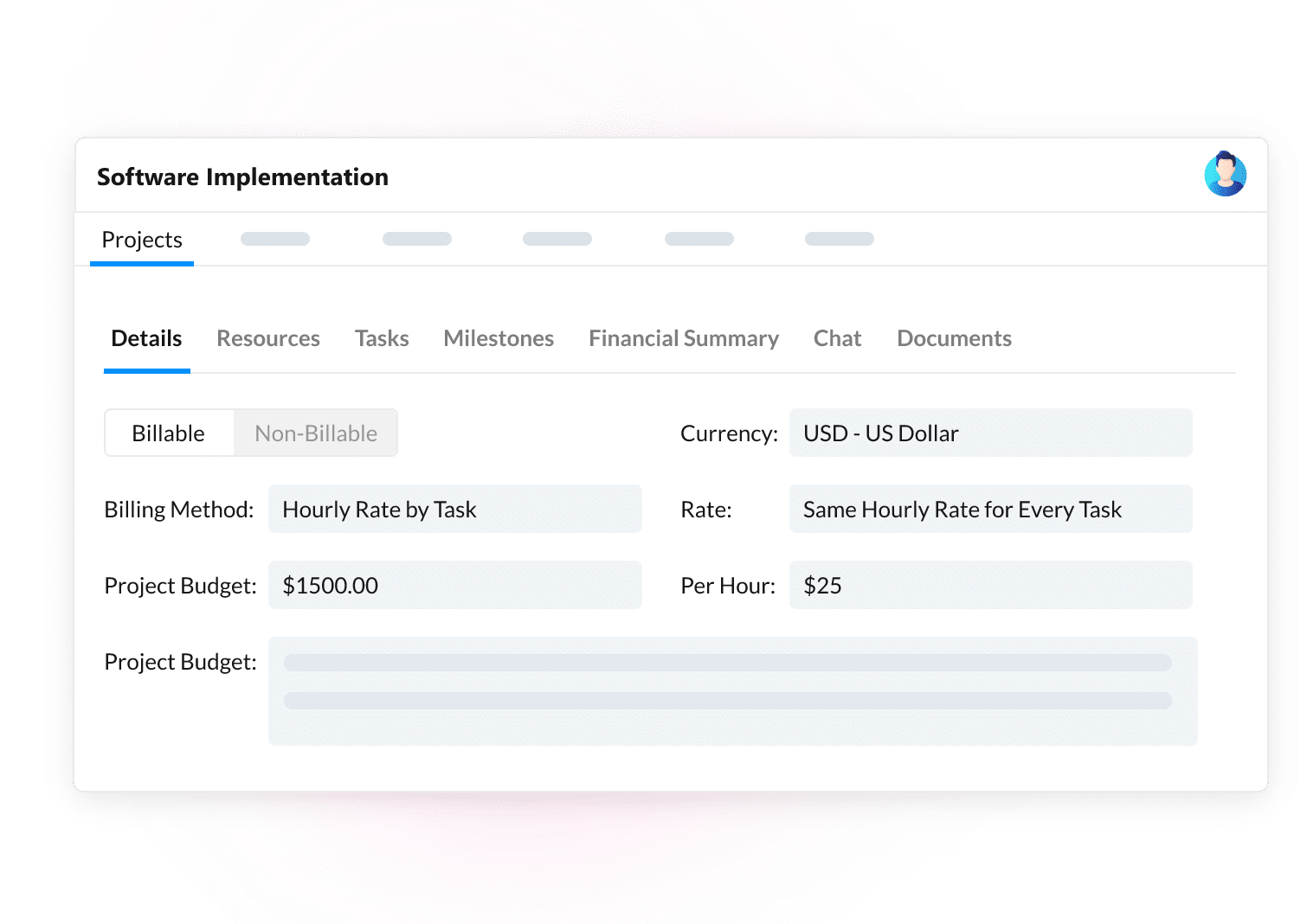Screen dimensions: 1307x924
Task: Open the Milestones tab
Action: [x=499, y=338]
